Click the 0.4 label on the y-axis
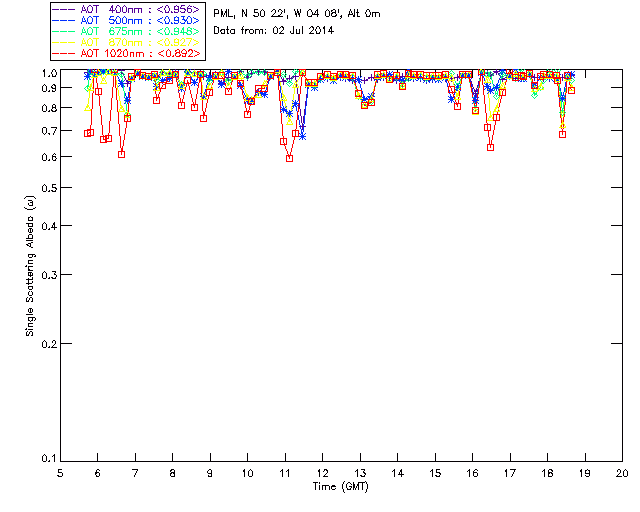 pos(49,226)
